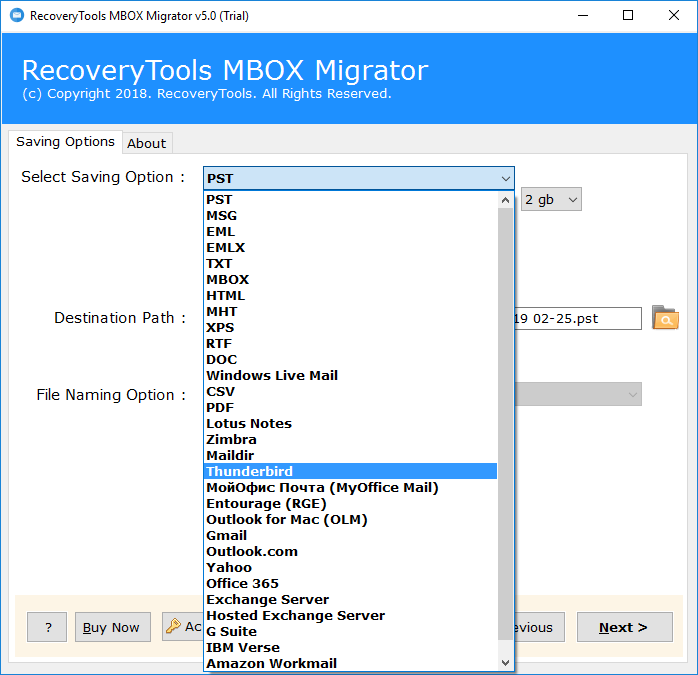Choose Lotus Notes from the list
Viewport: 698px width, 675px height.
[x=351, y=423]
